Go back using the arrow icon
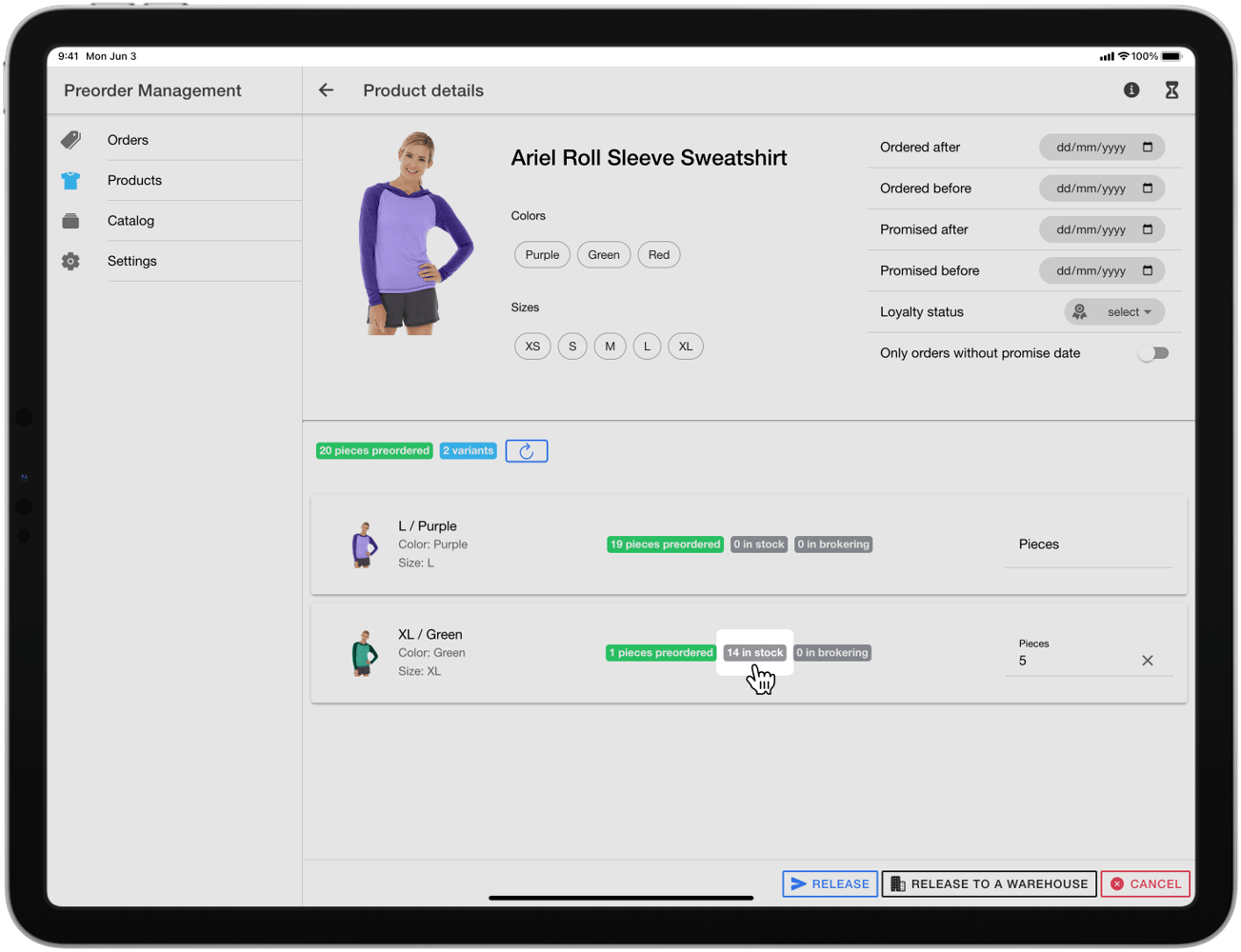The width and height of the screenshot is (1241, 952). pyautogui.click(x=326, y=90)
